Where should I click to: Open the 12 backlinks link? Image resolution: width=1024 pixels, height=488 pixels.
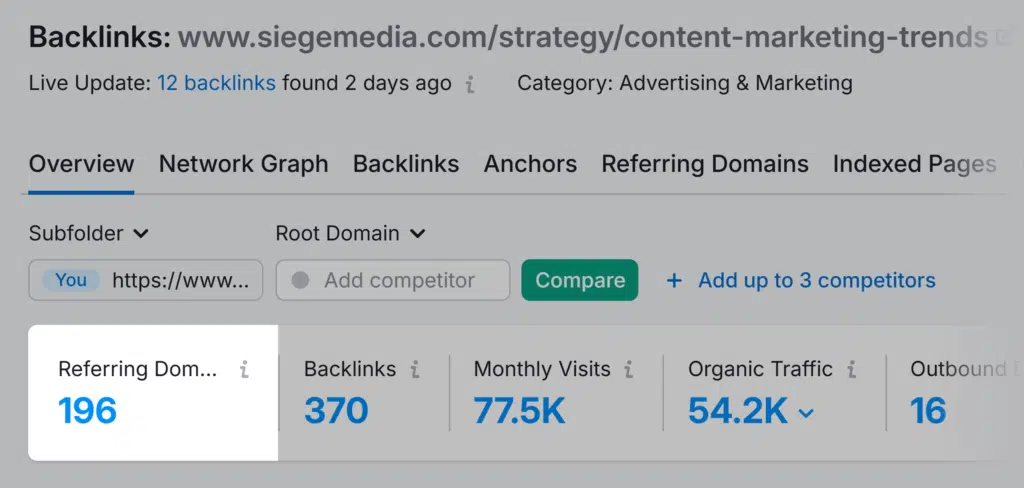click(x=216, y=83)
